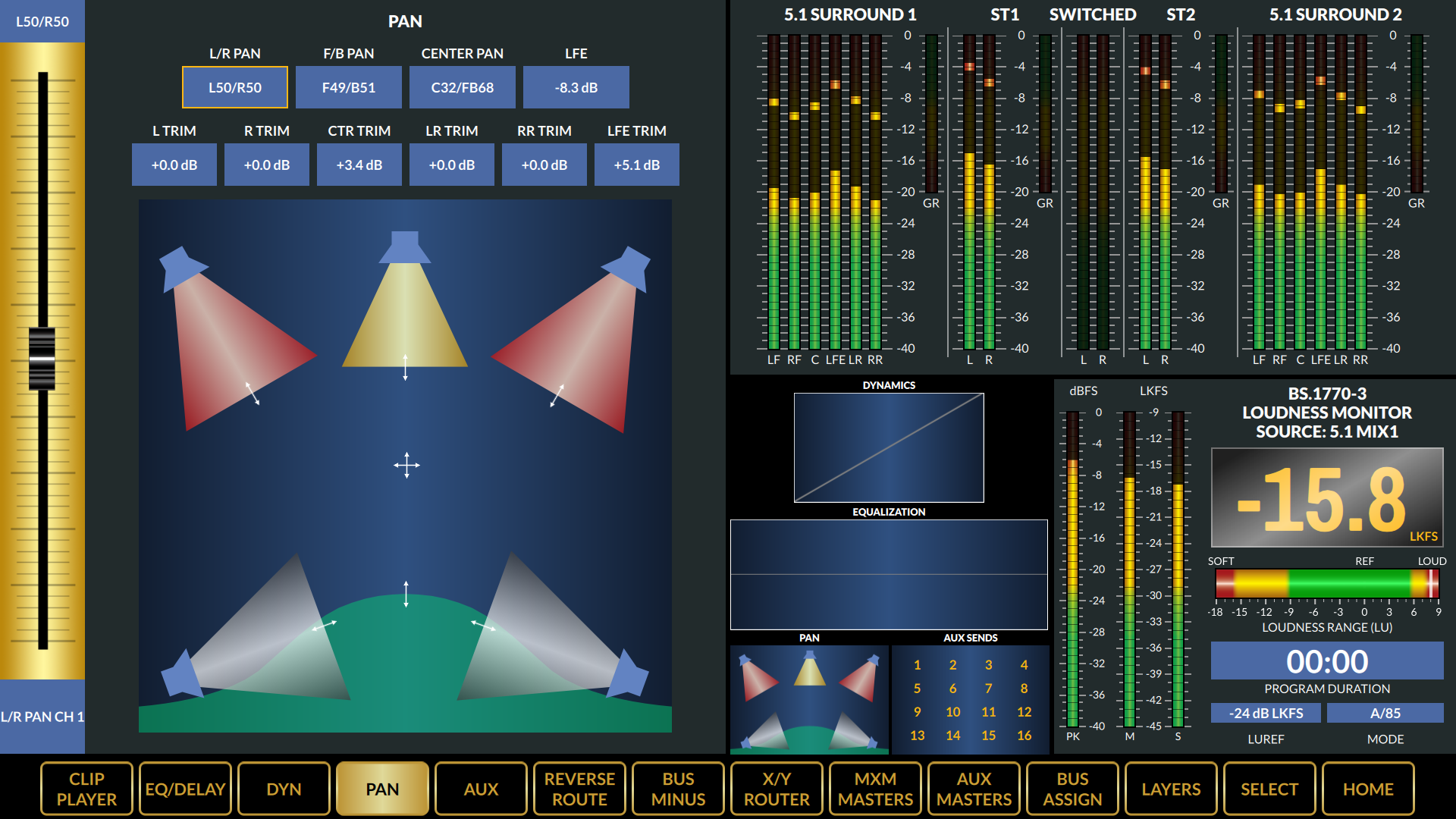Open the CLIP PLAYER page
The width and height of the screenshot is (1456, 819).
[86, 789]
